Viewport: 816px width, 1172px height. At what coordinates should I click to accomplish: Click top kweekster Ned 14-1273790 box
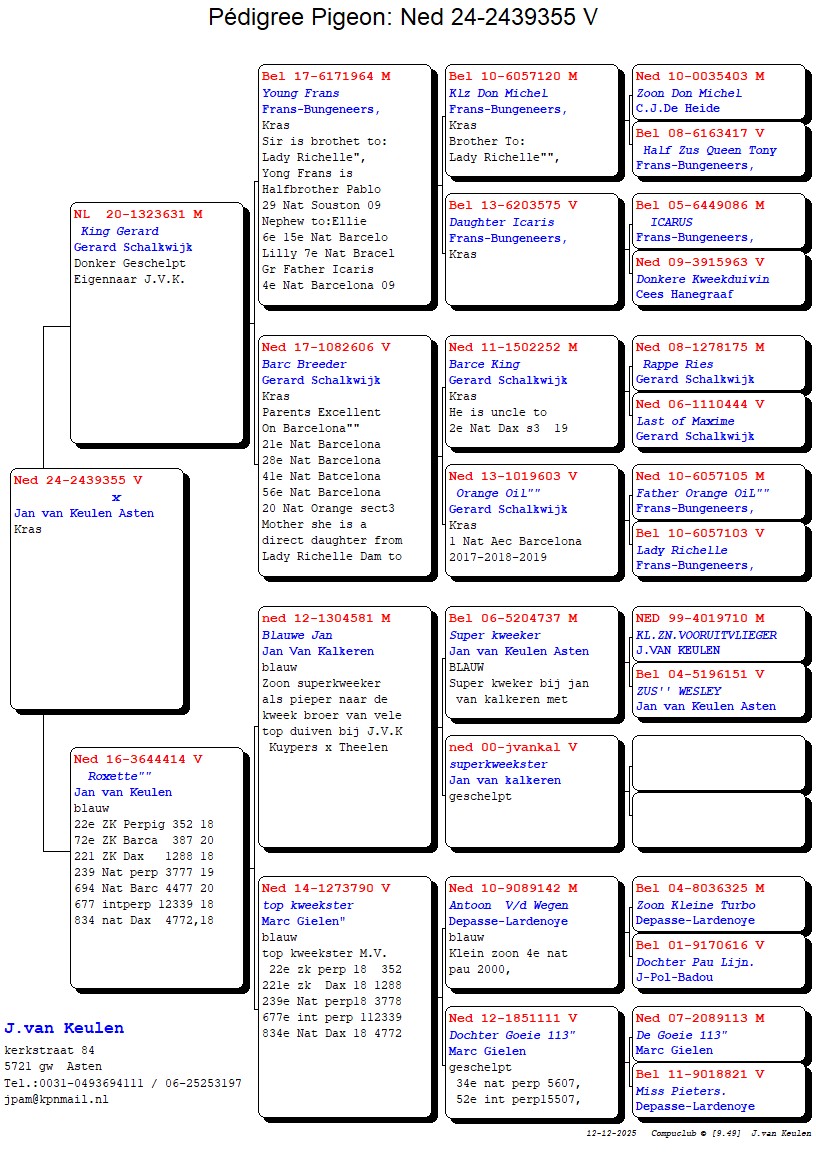(x=344, y=996)
